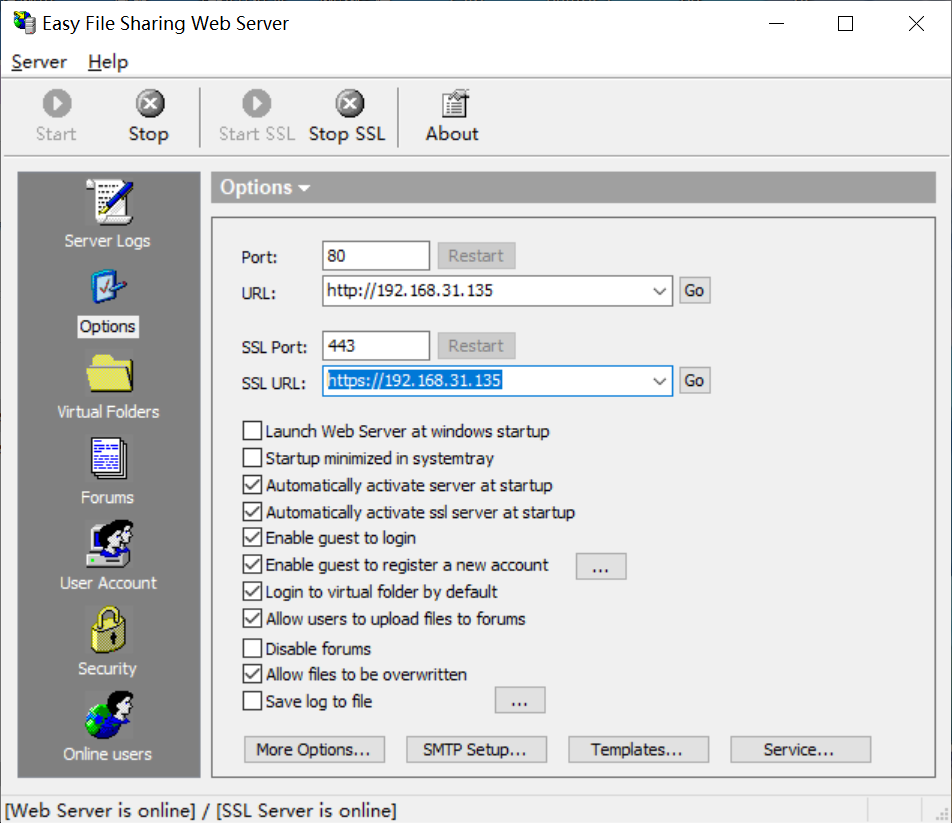Click Restart next to Port field
This screenshot has width=952, height=823.
point(477,256)
